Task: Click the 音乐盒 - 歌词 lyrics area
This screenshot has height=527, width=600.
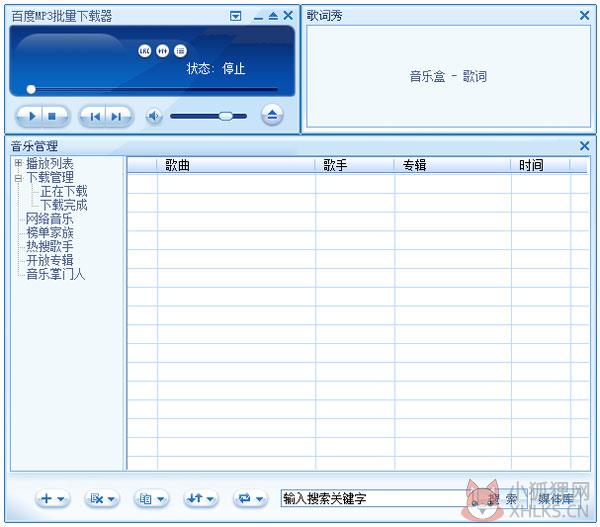Action: point(448,76)
